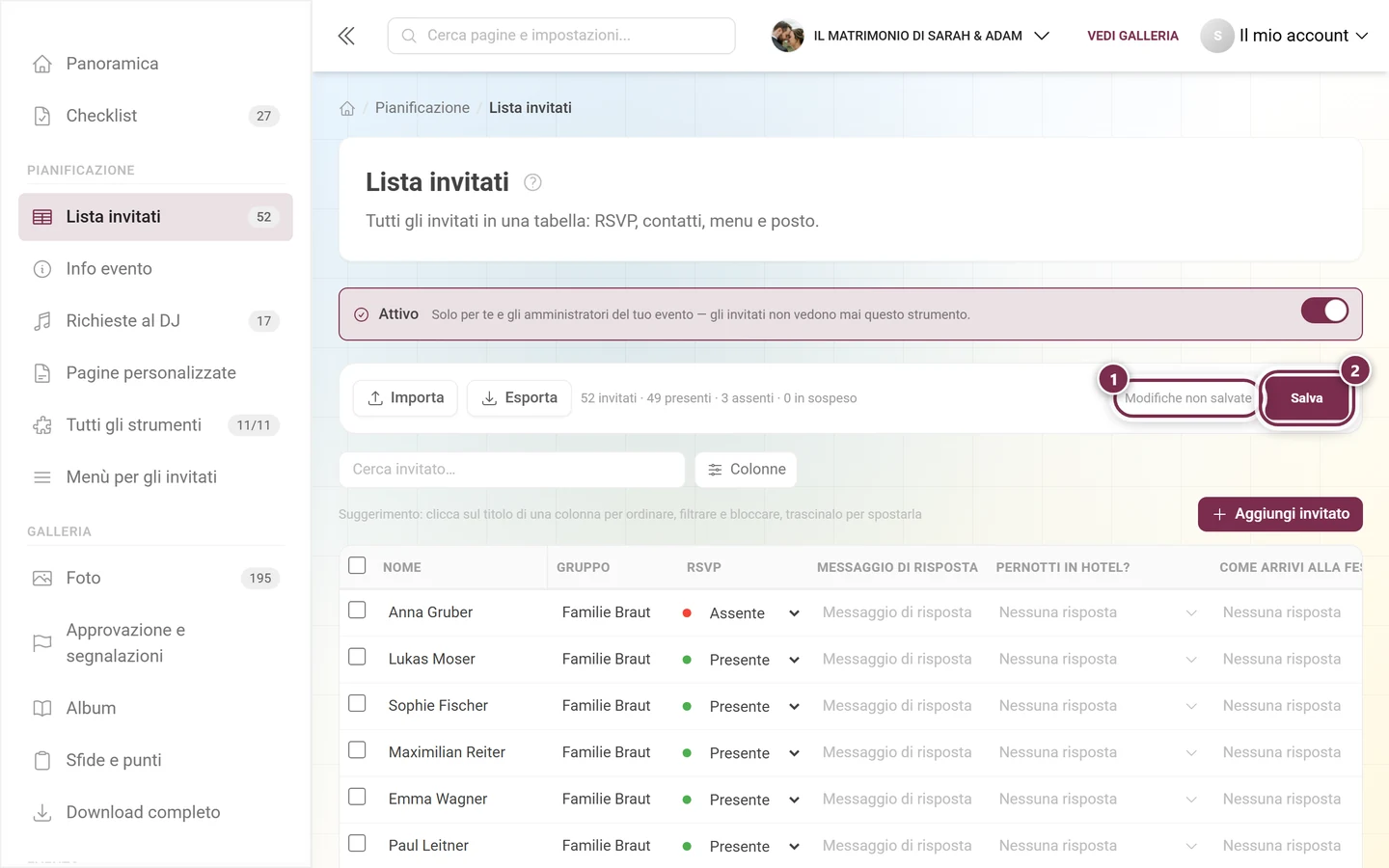
Task: Expand the Il mio account menu
Action: pyautogui.click(x=1285, y=36)
